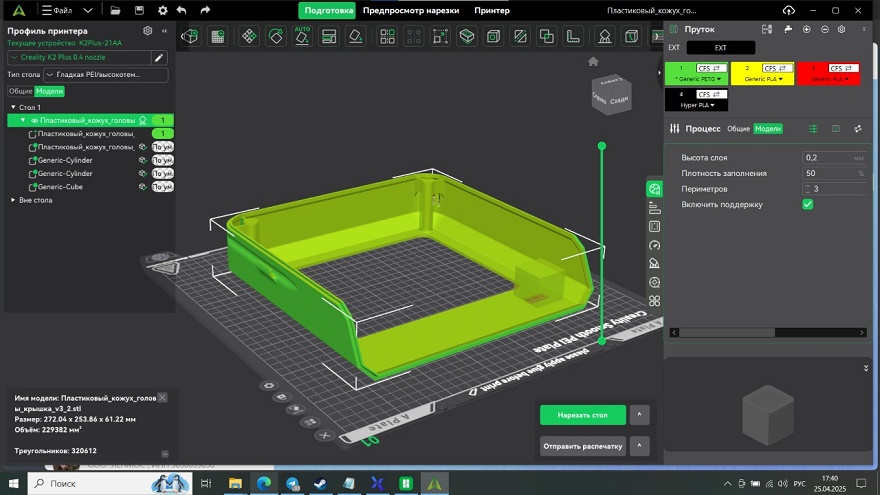The width and height of the screenshot is (880, 495).
Task: Click the Cut tool icon
Action: pyautogui.click(x=520, y=36)
